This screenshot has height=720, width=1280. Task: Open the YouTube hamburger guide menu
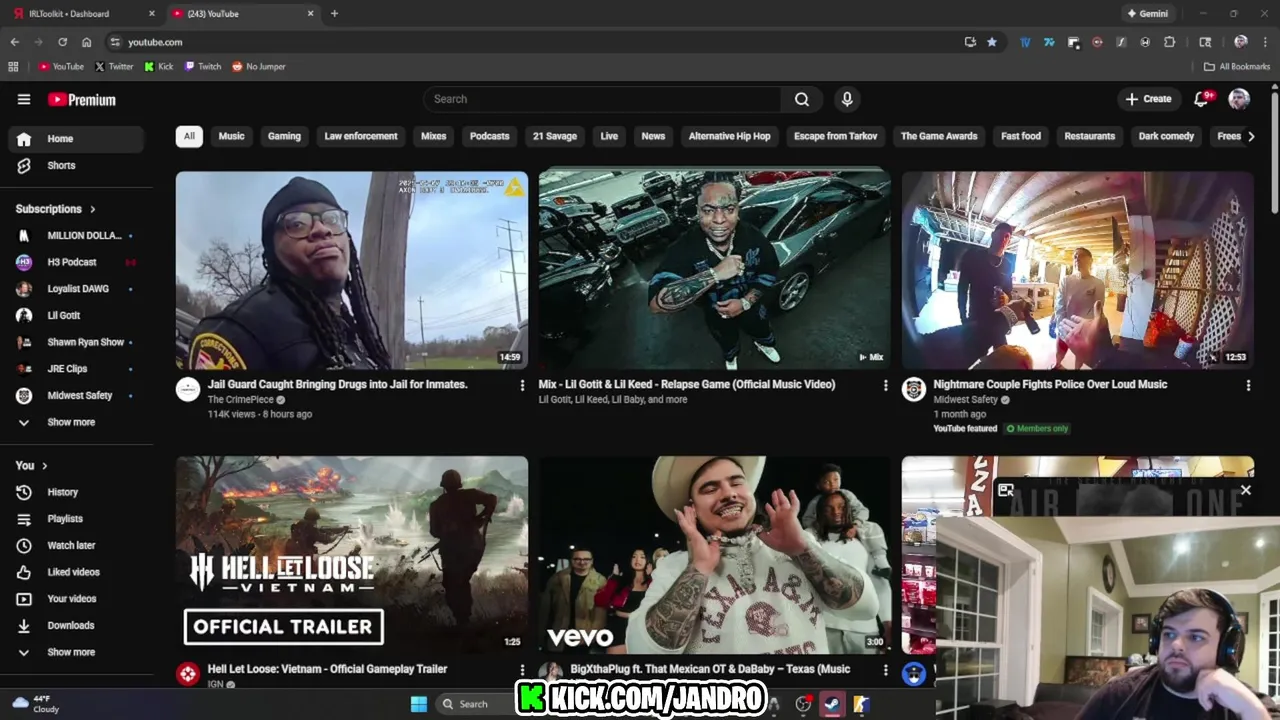pos(24,99)
